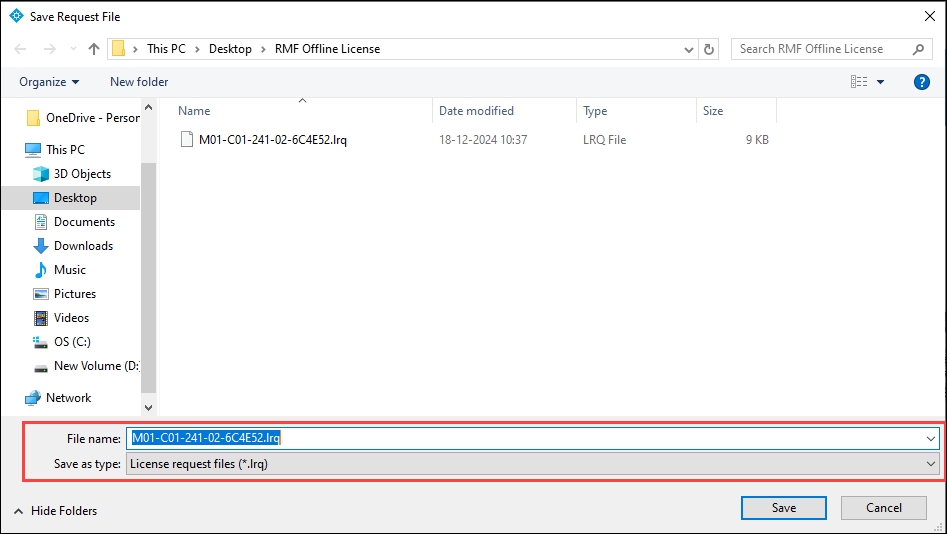This screenshot has height=534, width=947.
Task: Click New folder in the toolbar
Action: click(x=139, y=82)
